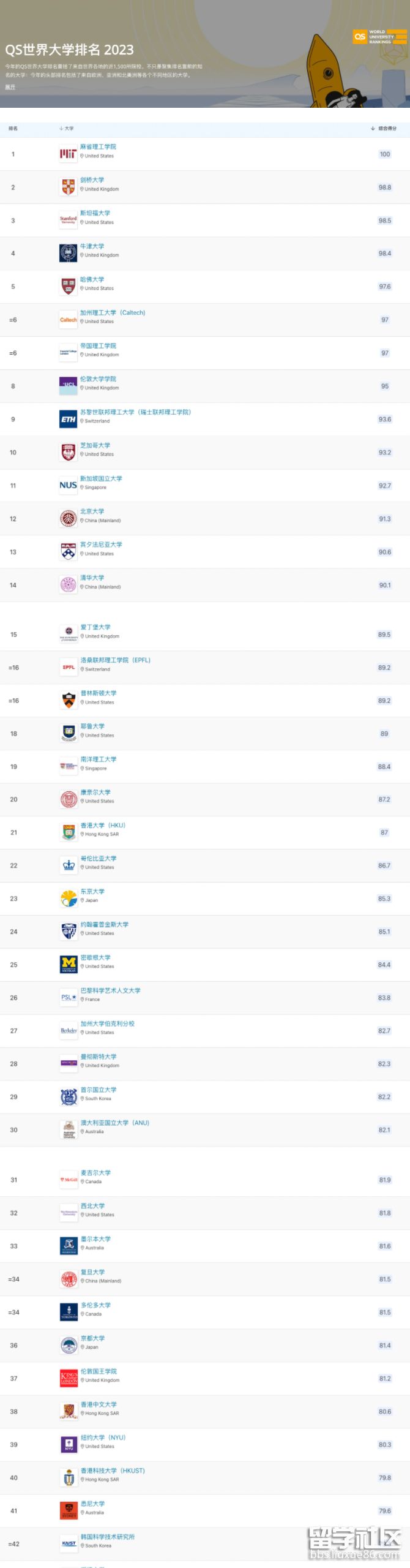Image resolution: width=410 pixels, height=1568 pixels.
Task: Click the ETH Zurich logo
Action: [68, 420]
